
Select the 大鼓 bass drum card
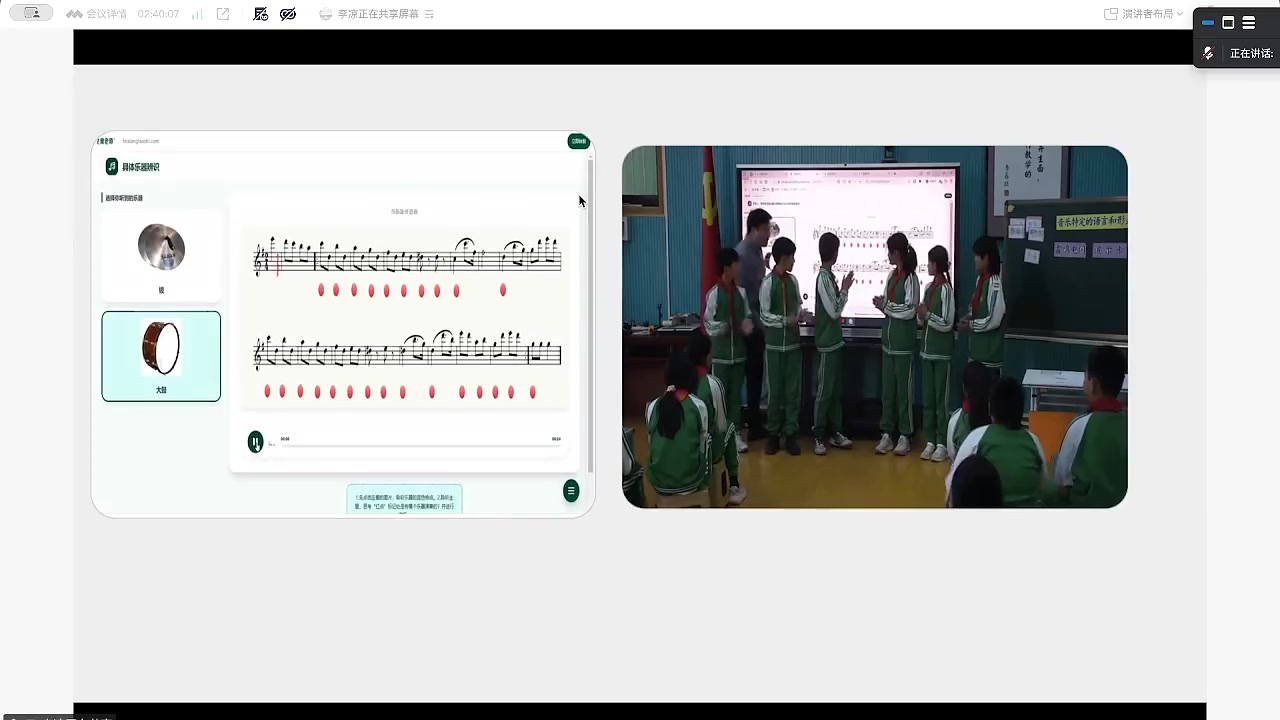161,356
